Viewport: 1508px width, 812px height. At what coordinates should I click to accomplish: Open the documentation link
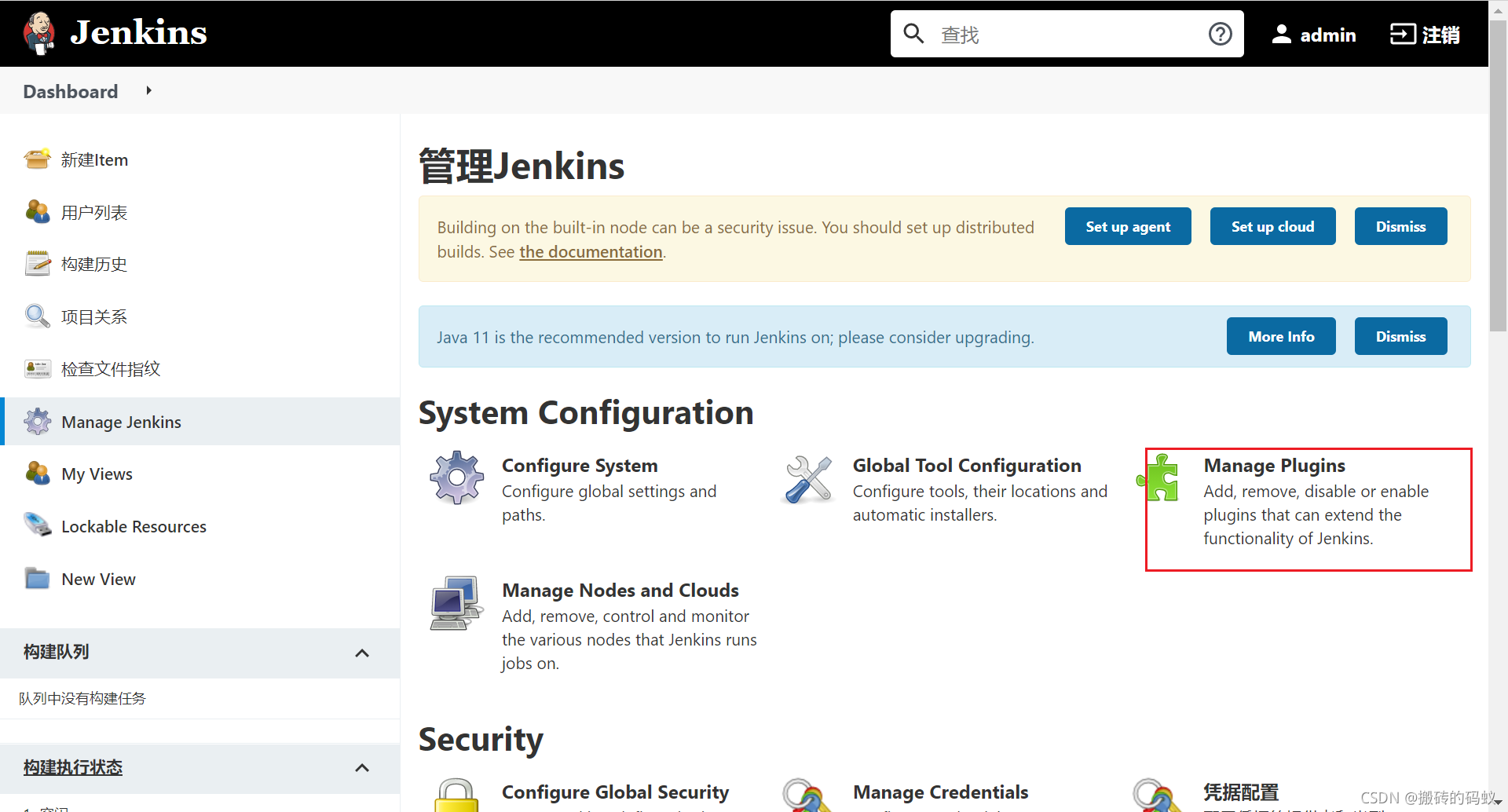[x=591, y=251]
